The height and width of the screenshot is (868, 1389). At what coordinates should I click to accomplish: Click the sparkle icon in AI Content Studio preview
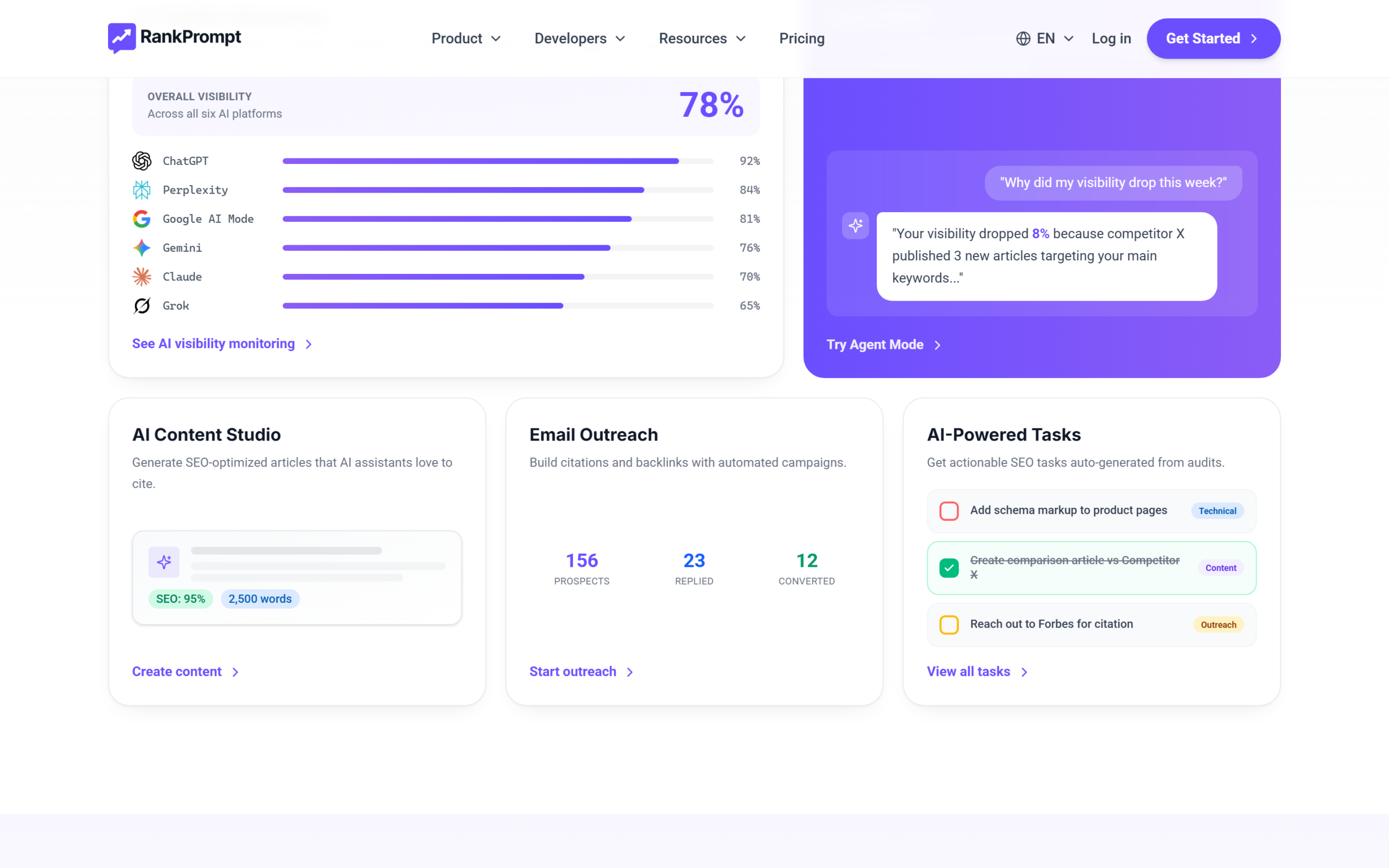click(x=164, y=562)
